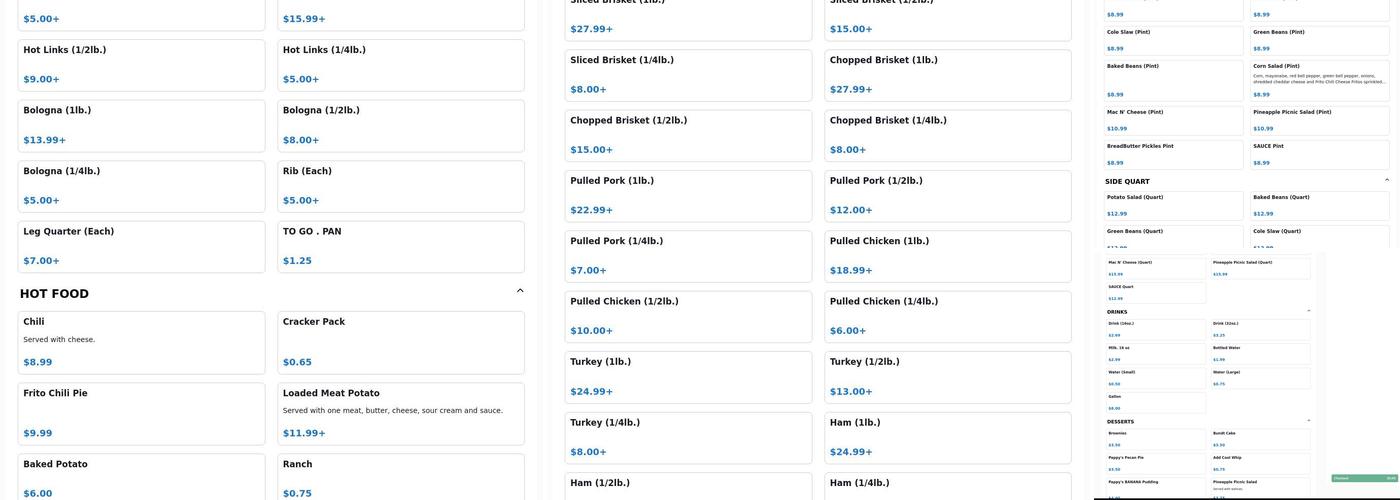
Task: Choose Mac N' Cheese (Pint) side
Action: (1173, 120)
